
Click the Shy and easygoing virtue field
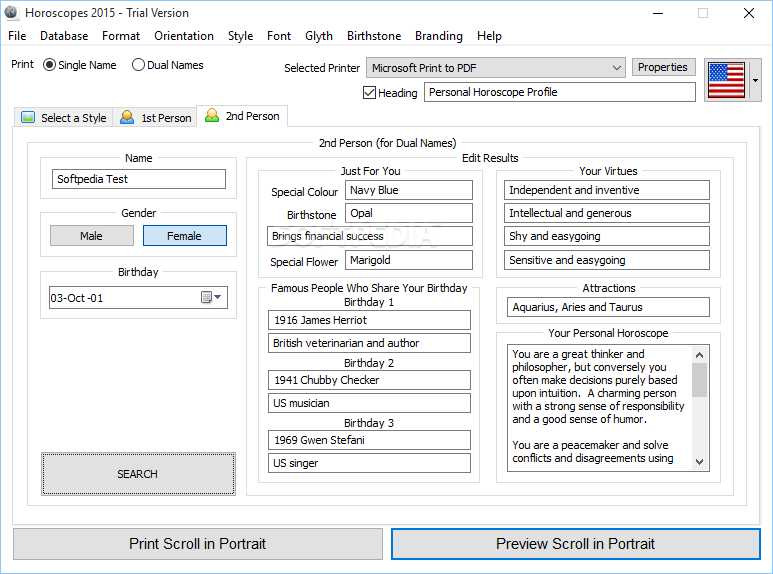click(607, 236)
